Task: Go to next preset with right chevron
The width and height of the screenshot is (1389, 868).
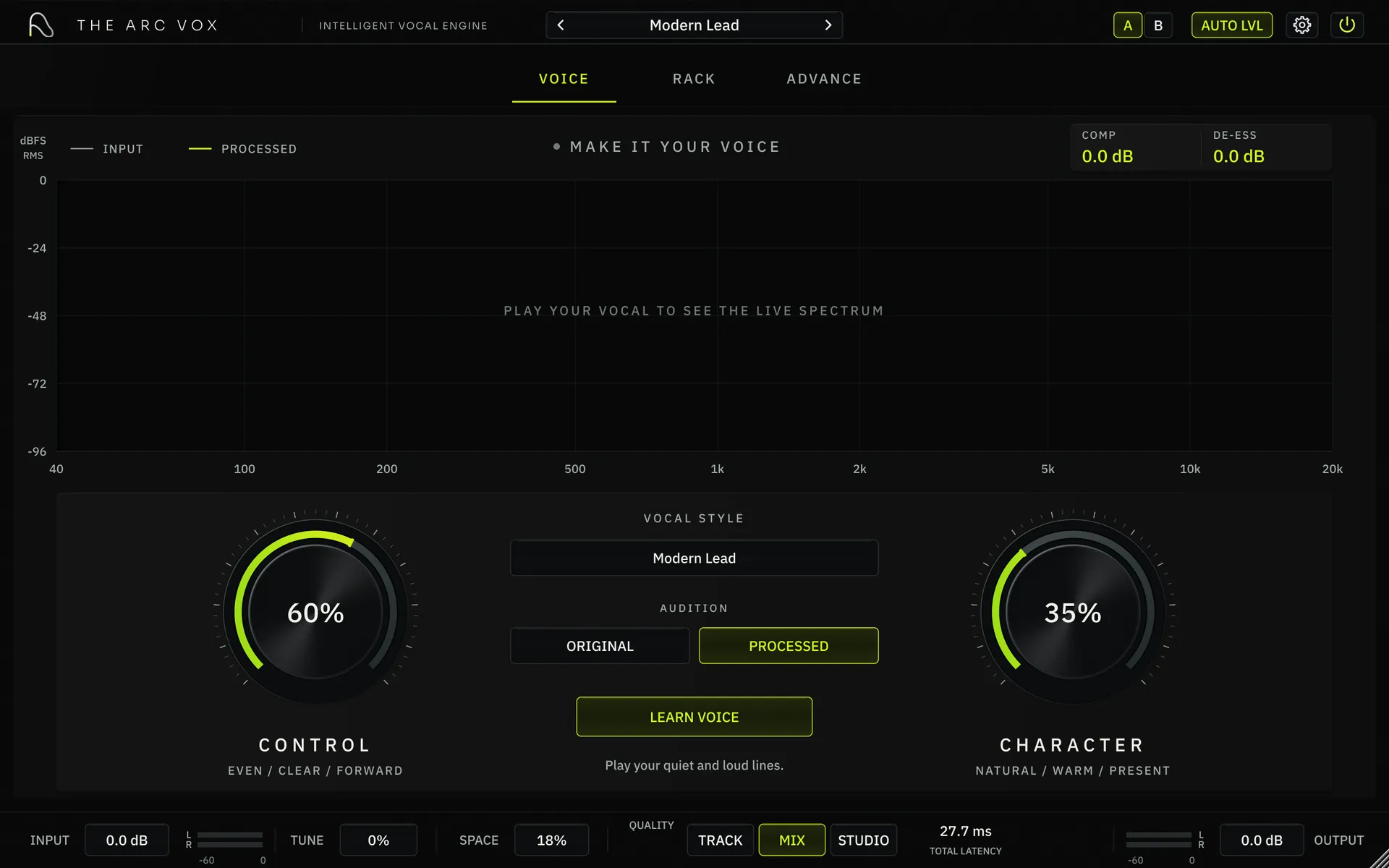Action: point(828,25)
